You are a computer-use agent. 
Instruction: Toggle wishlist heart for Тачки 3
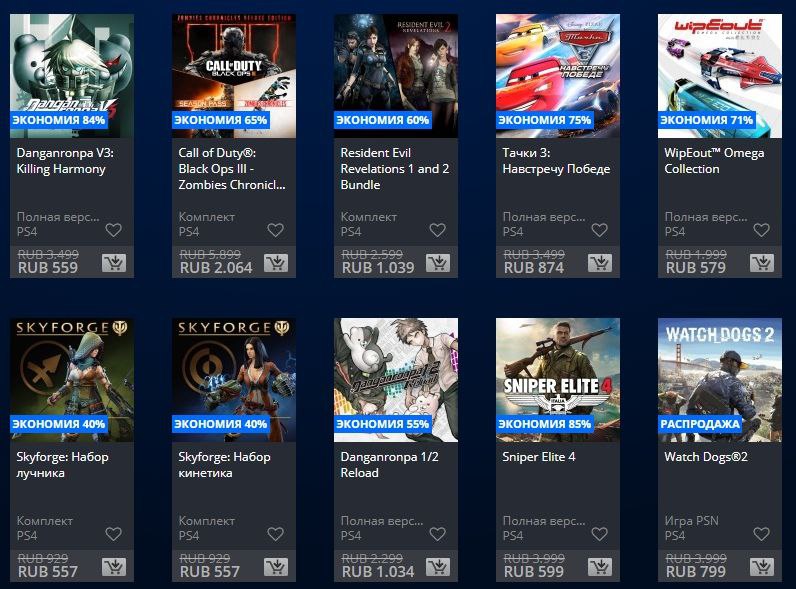pyautogui.click(x=600, y=230)
